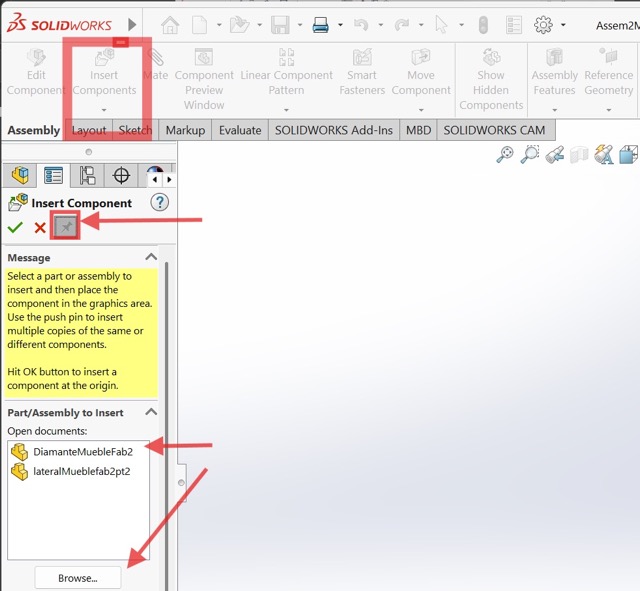640x591 pixels.
Task: Switch to the Assembly tab
Action: click(x=33, y=130)
